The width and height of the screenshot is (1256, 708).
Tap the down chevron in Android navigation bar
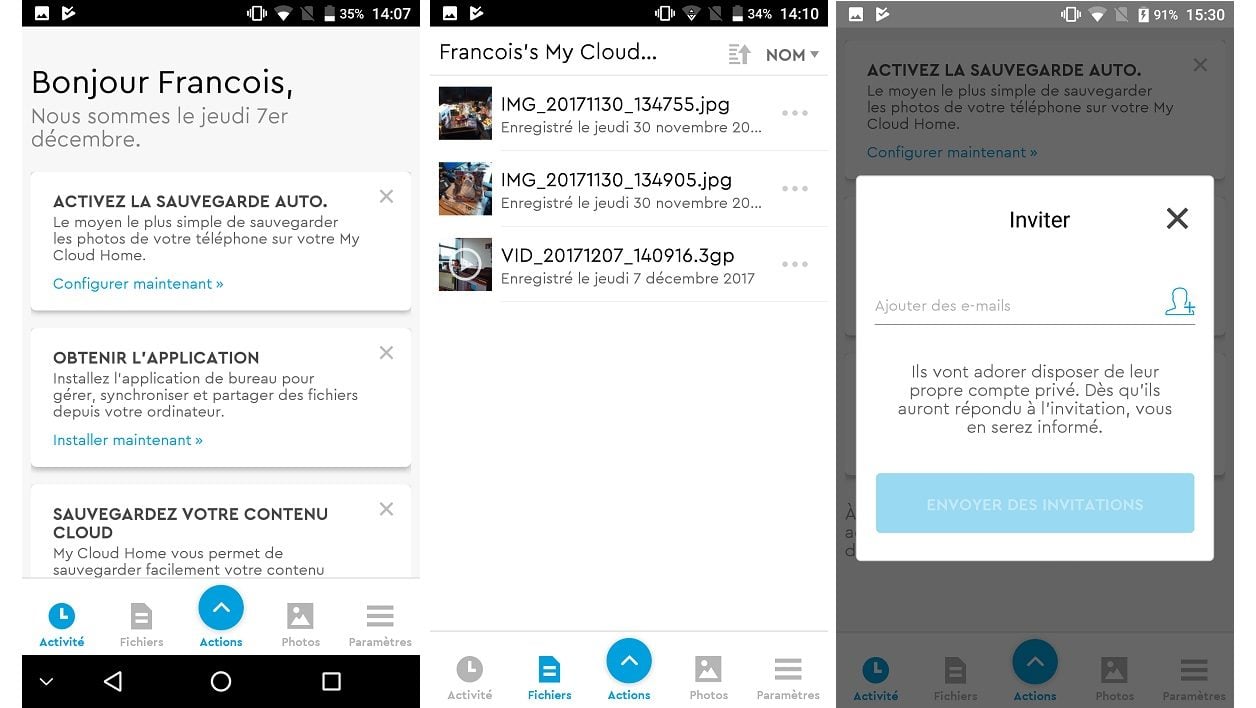coord(46,681)
